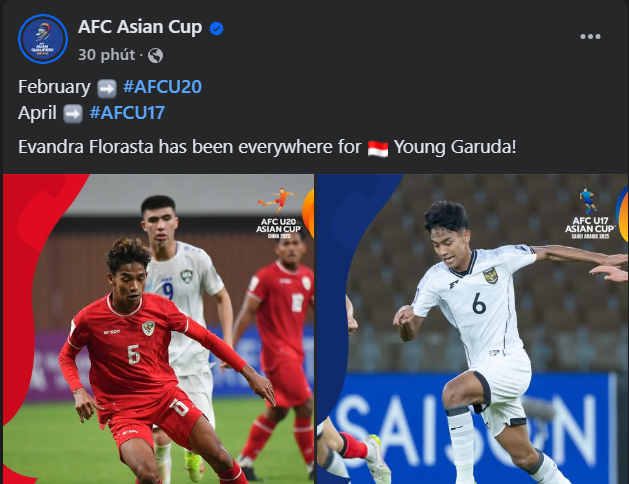Click the Indonesia flag emoji
The width and height of the screenshot is (629, 484).
tap(378, 148)
